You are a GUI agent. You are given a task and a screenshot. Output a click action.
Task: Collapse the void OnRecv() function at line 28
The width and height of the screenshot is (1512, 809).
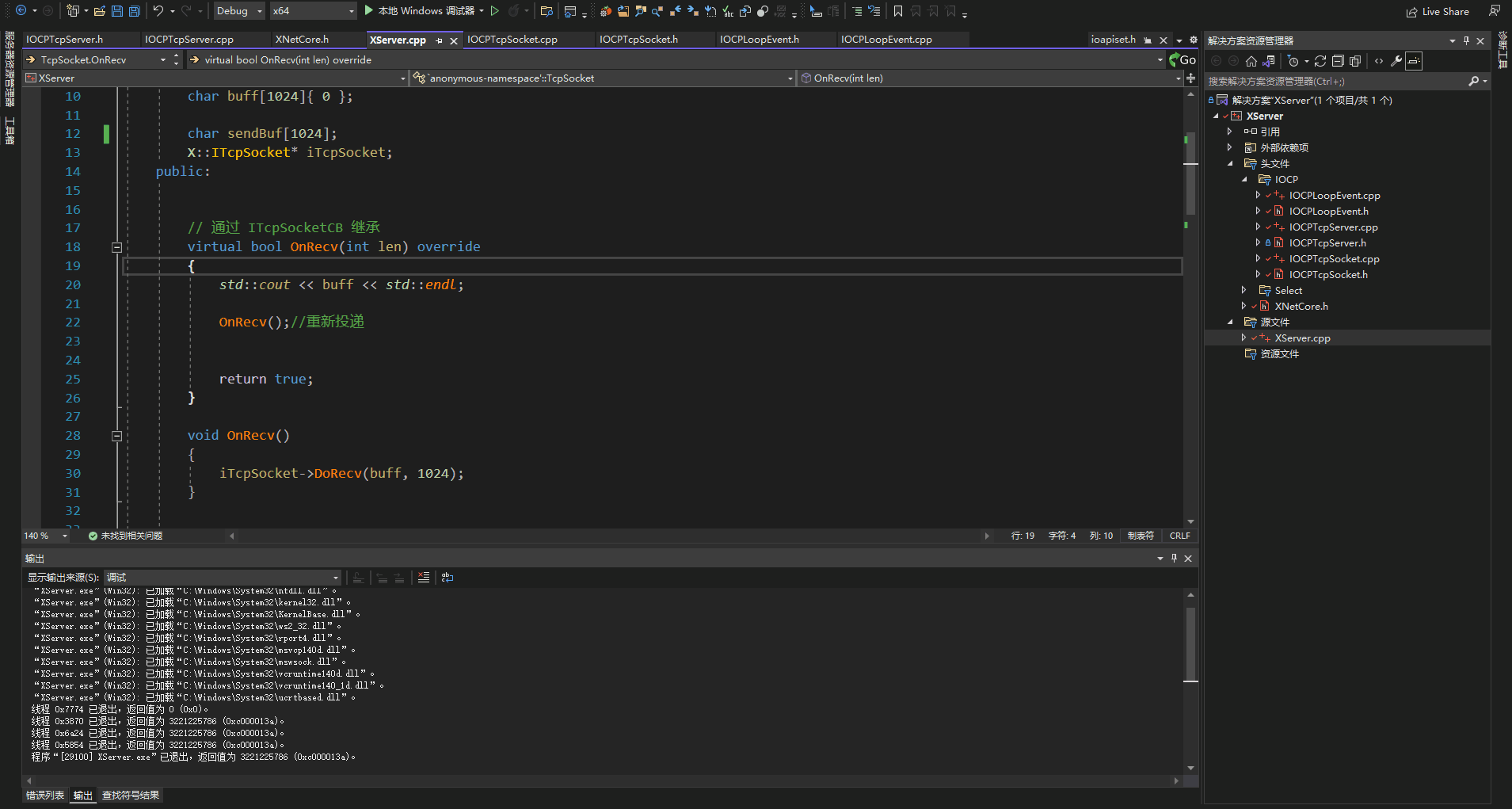116,436
